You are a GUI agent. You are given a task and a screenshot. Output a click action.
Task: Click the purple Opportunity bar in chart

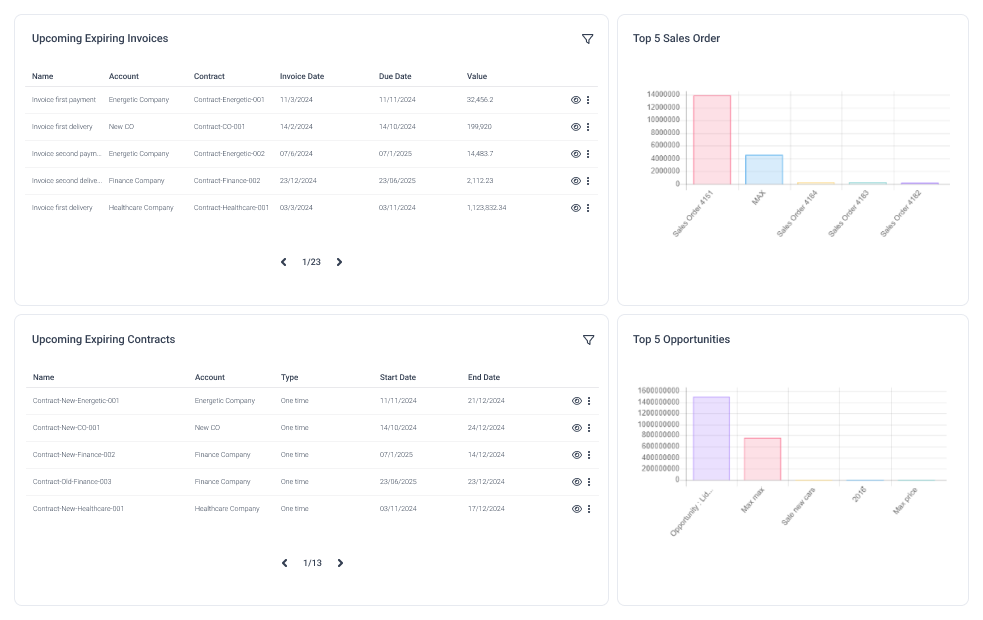(x=711, y=438)
